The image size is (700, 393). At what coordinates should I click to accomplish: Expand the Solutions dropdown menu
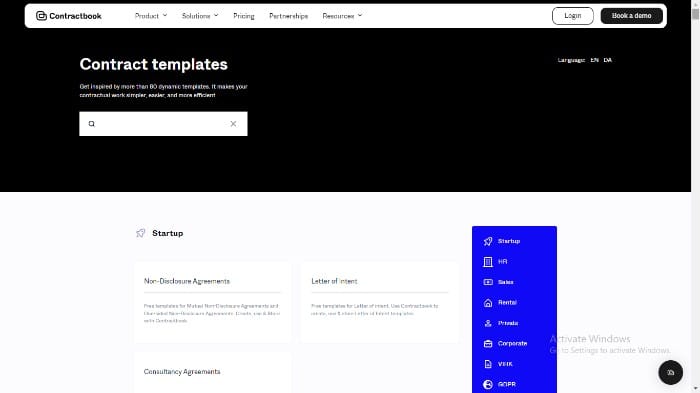[x=200, y=16]
